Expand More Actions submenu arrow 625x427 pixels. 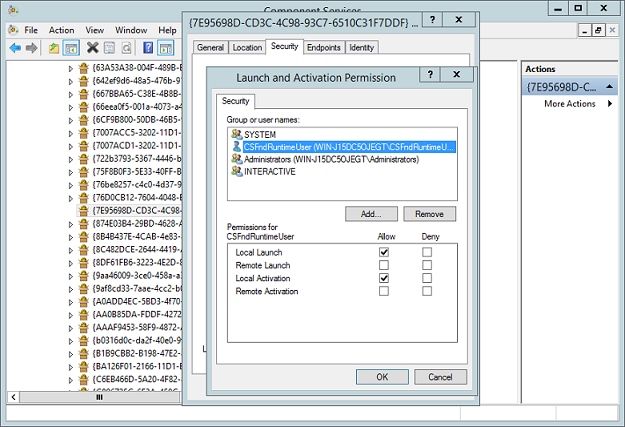point(609,104)
